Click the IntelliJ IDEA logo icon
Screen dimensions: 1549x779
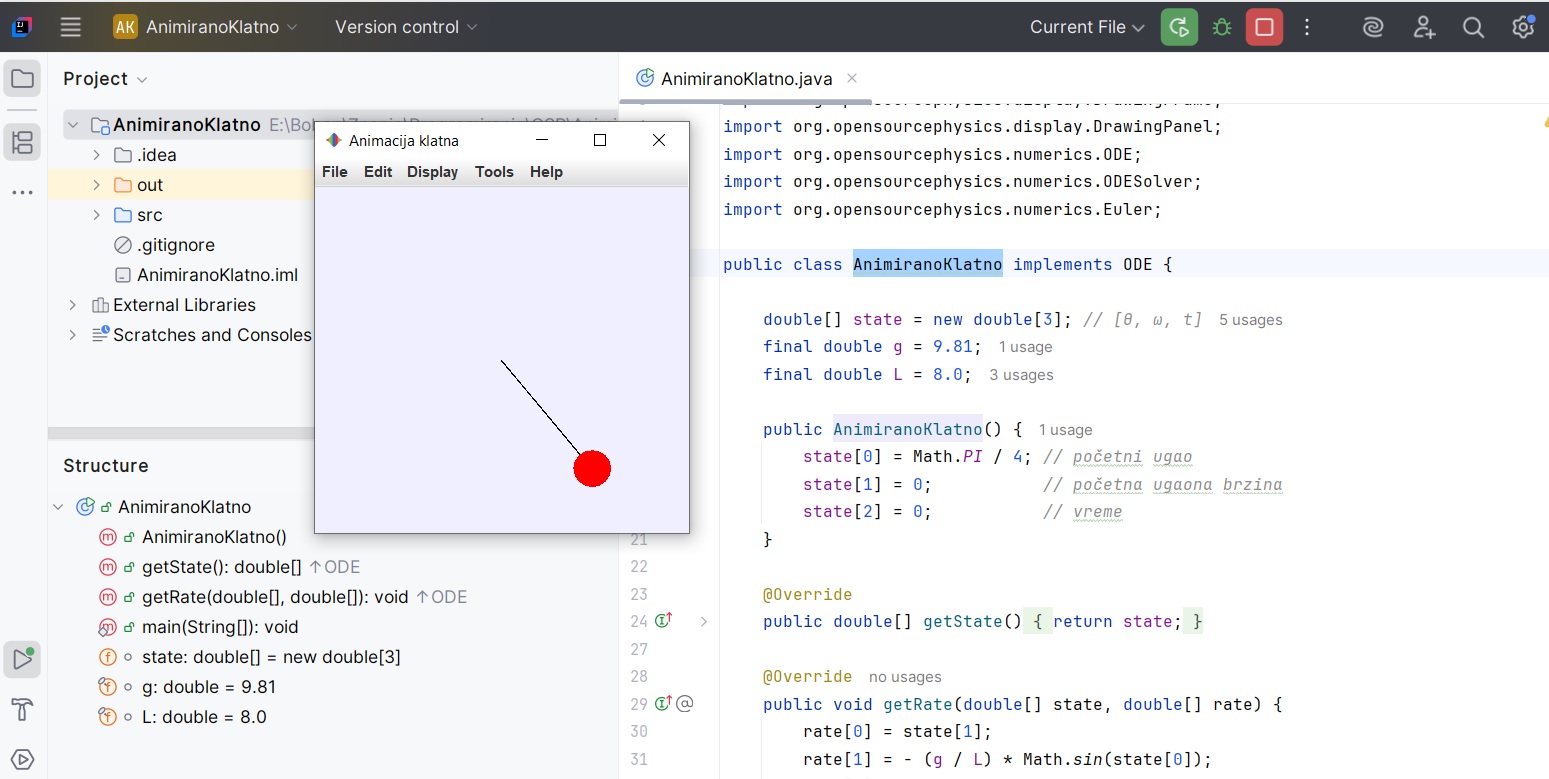21,27
